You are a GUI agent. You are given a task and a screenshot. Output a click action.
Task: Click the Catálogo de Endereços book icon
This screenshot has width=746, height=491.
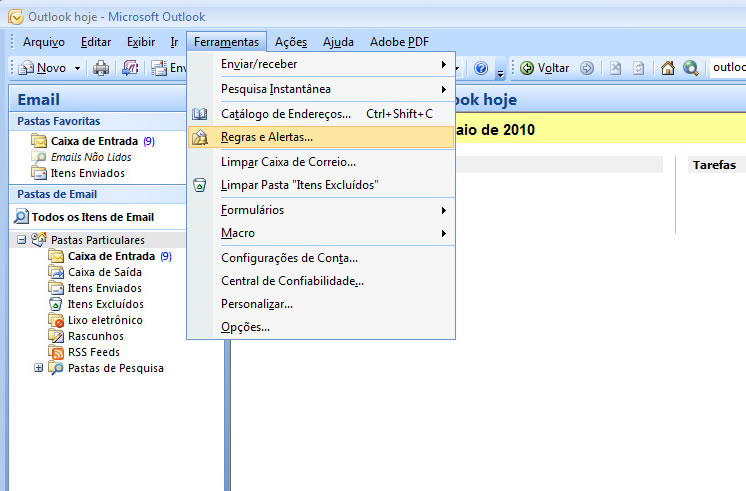point(199,114)
